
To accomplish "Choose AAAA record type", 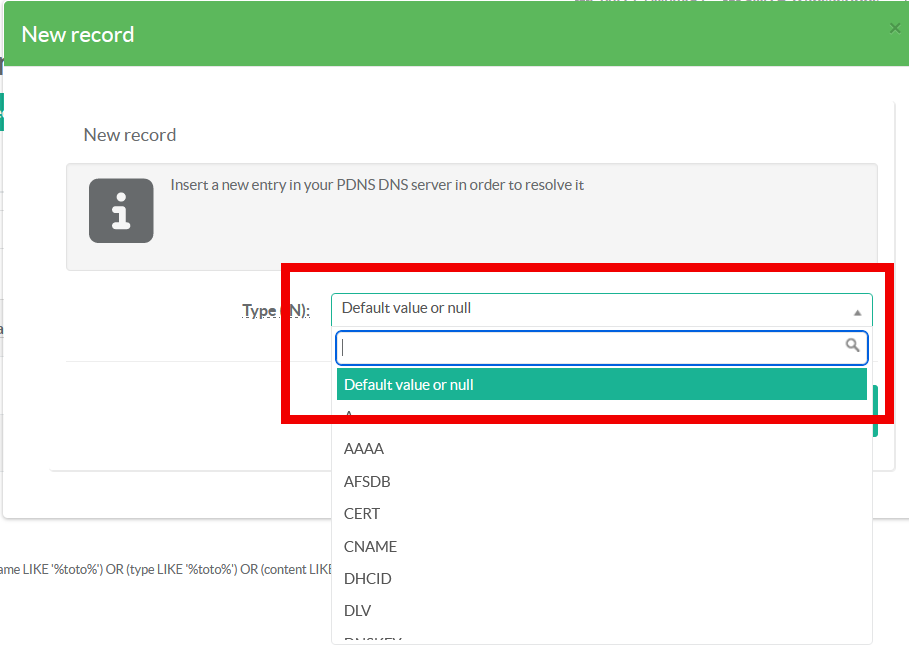I will tap(364, 449).
